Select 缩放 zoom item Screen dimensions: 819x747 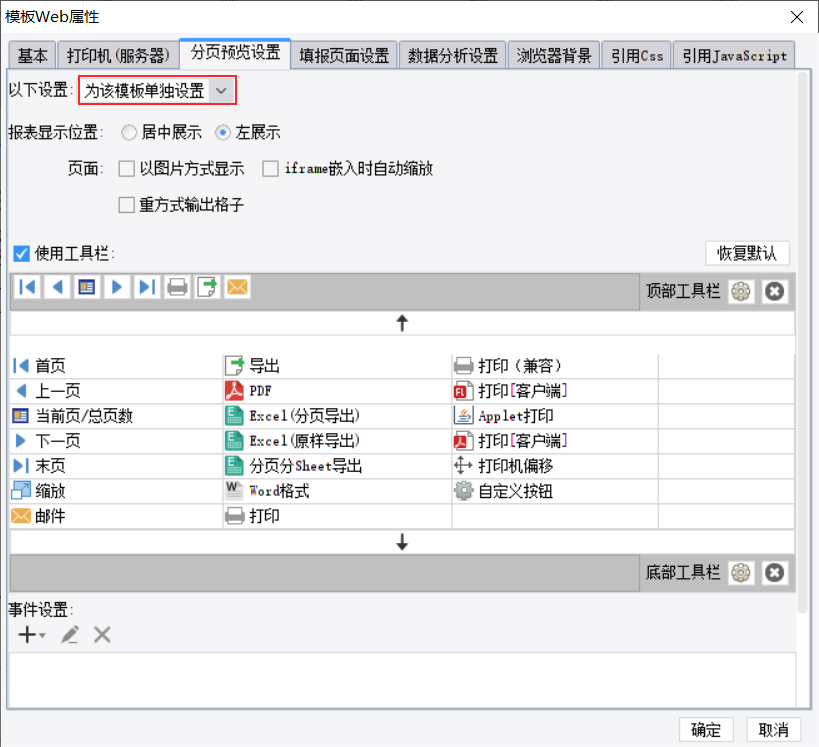coord(116,491)
